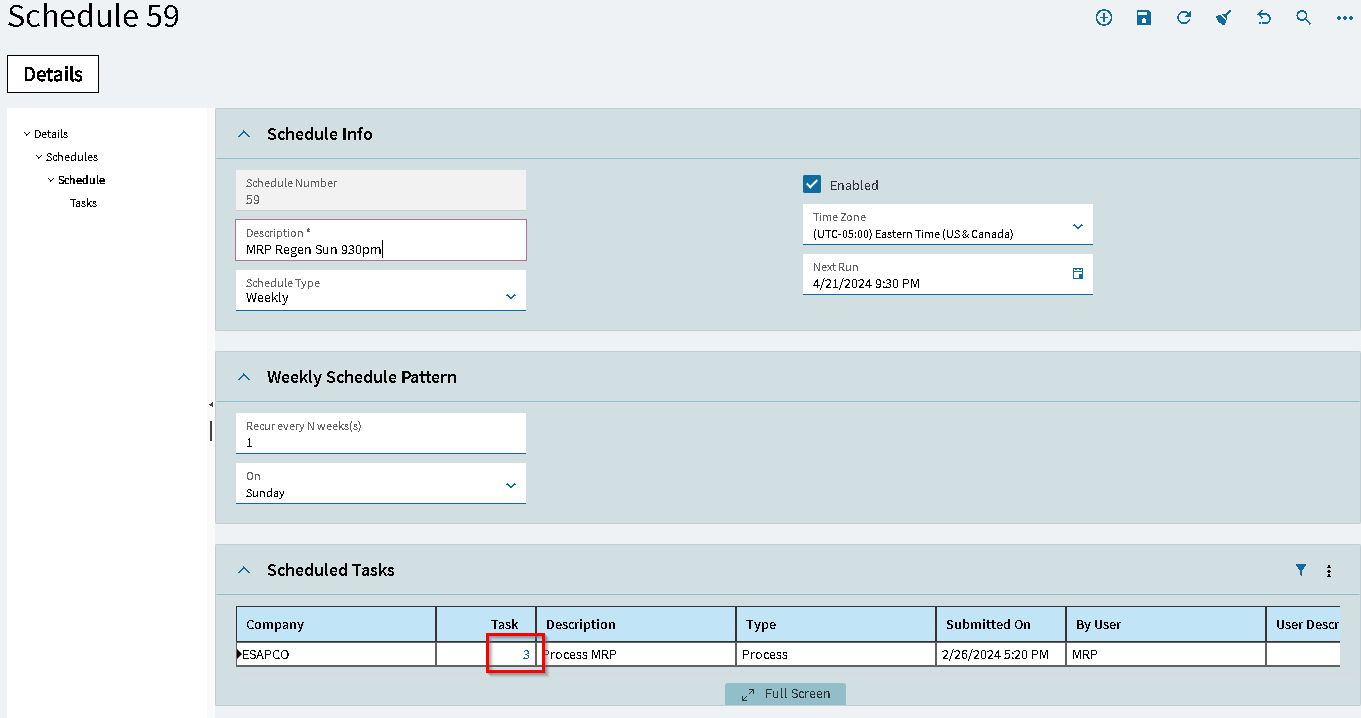Click the Full Screen button
Screen dimensions: 1361x718
click(x=785, y=693)
